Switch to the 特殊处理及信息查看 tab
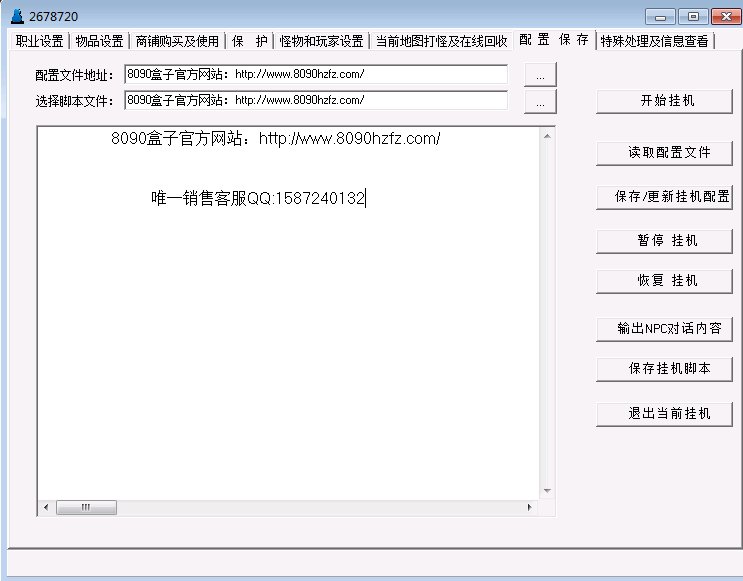743x581 pixels. coord(654,41)
